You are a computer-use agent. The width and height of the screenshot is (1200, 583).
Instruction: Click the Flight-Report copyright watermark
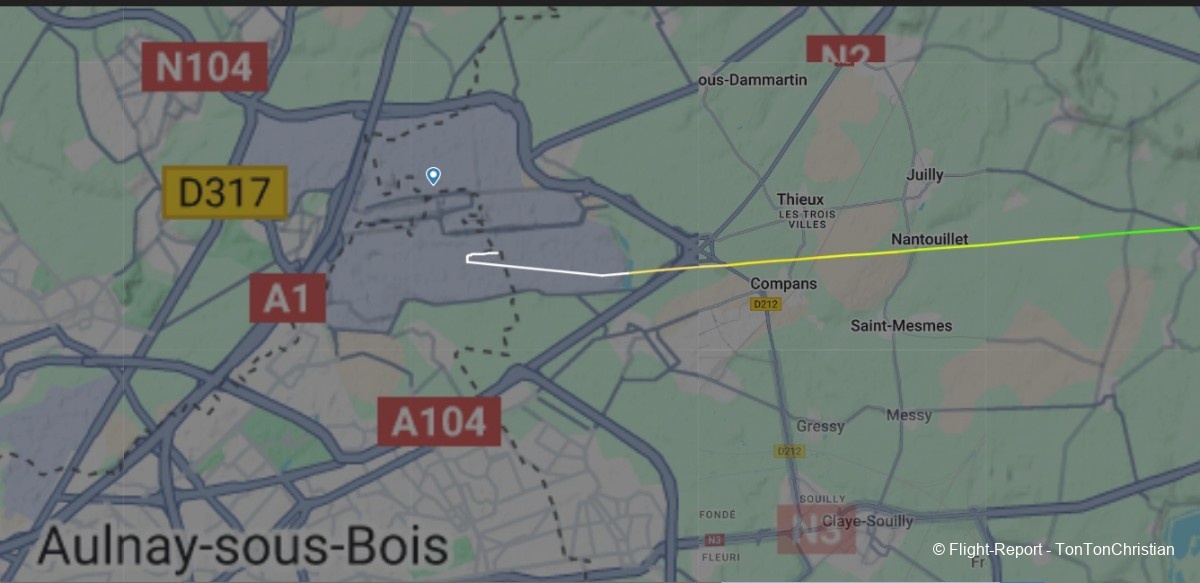click(1053, 549)
